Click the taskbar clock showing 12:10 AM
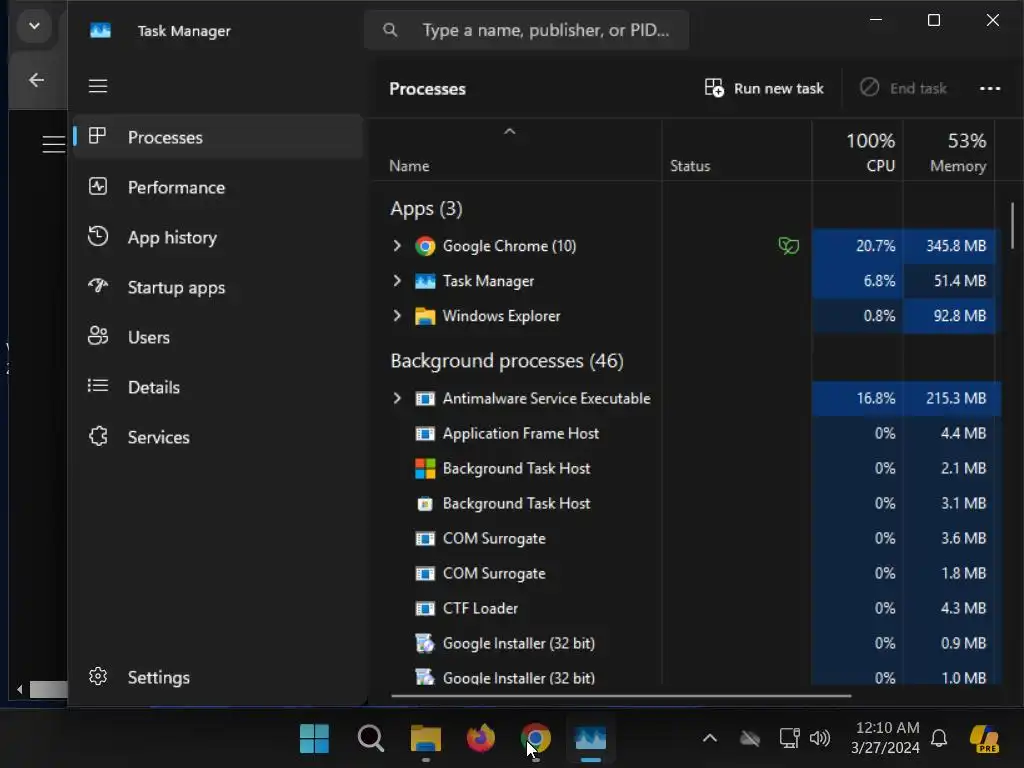Screen dimensions: 1024x768 [x=885, y=738]
